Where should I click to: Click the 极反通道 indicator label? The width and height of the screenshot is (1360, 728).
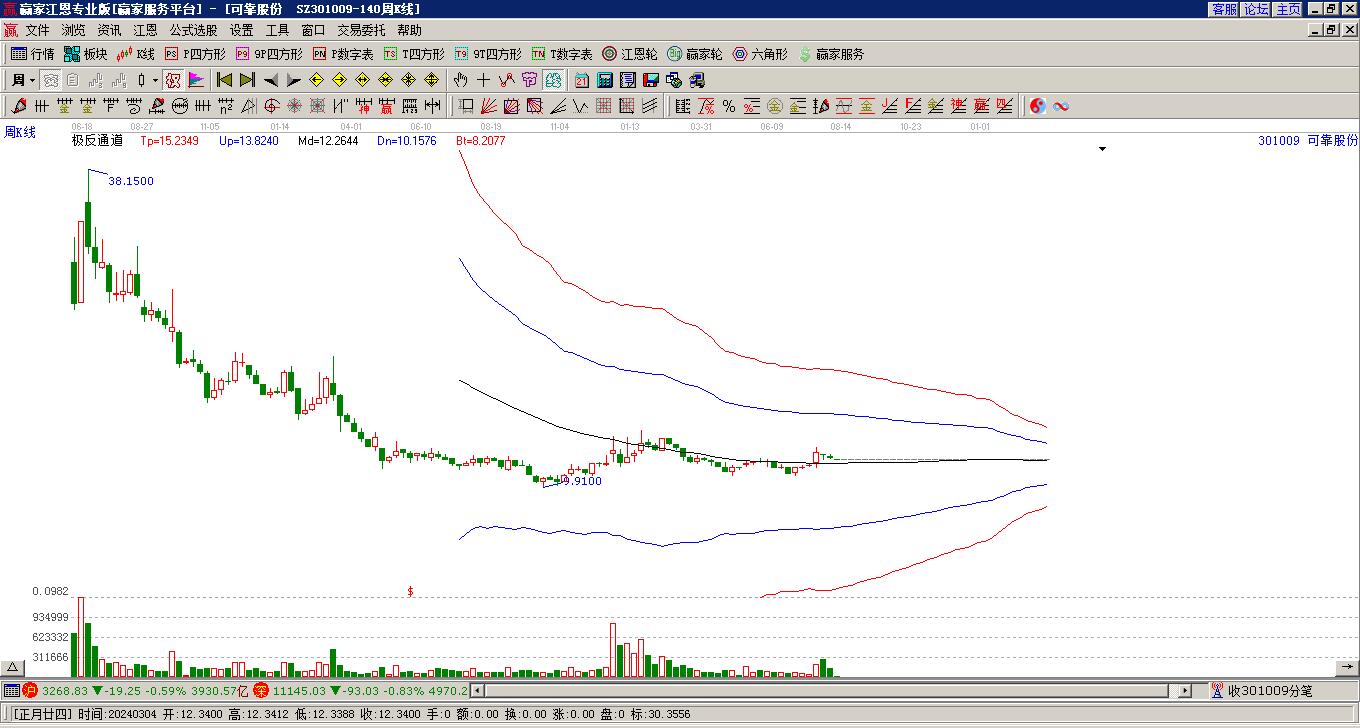pos(97,141)
